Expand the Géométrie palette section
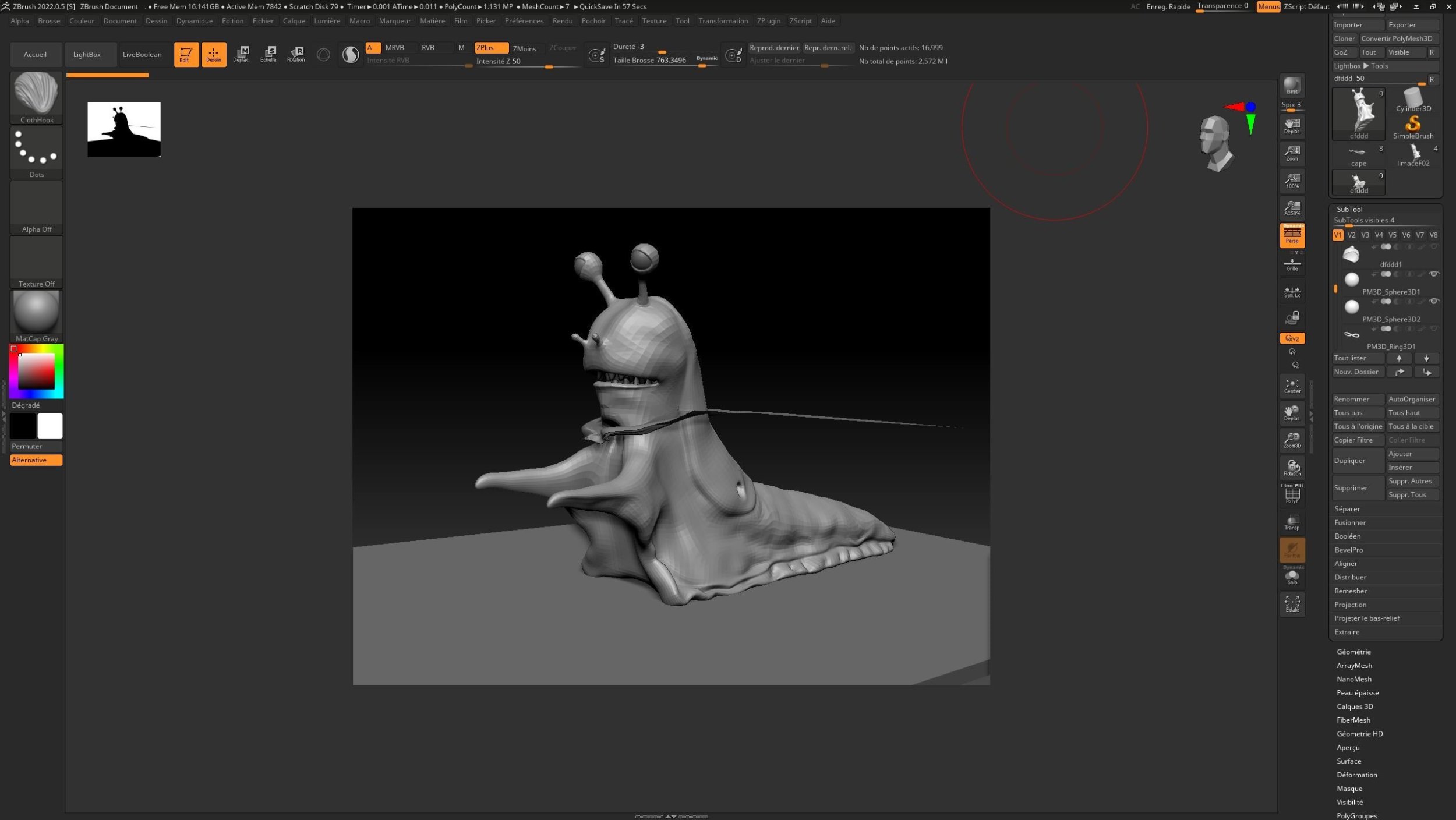The height and width of the screenshot is (820, 1456). pyautogui.click(x=1353, y=652)
